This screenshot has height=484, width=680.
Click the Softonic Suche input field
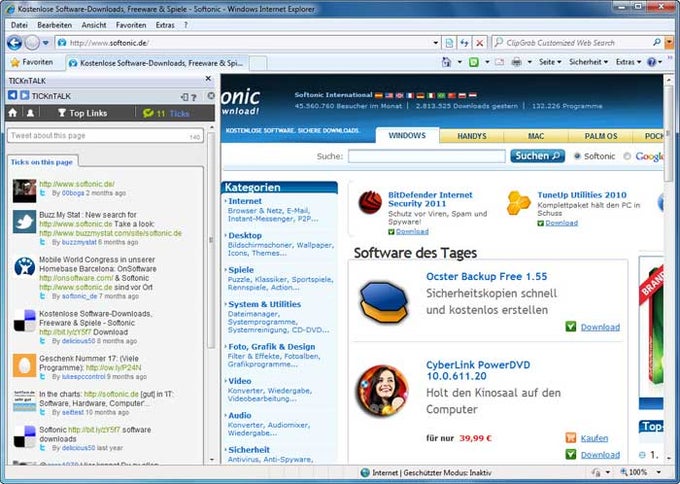tap(427, 156)
